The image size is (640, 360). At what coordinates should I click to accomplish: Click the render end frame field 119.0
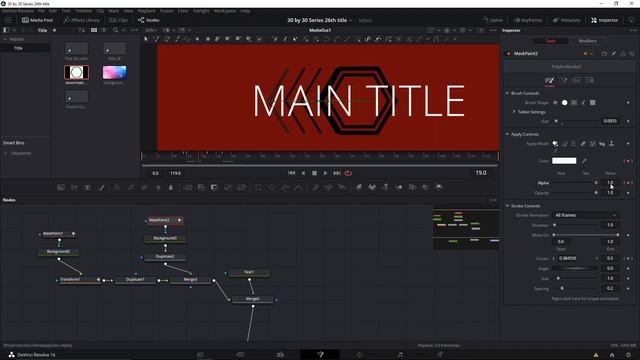pos(176,173)
